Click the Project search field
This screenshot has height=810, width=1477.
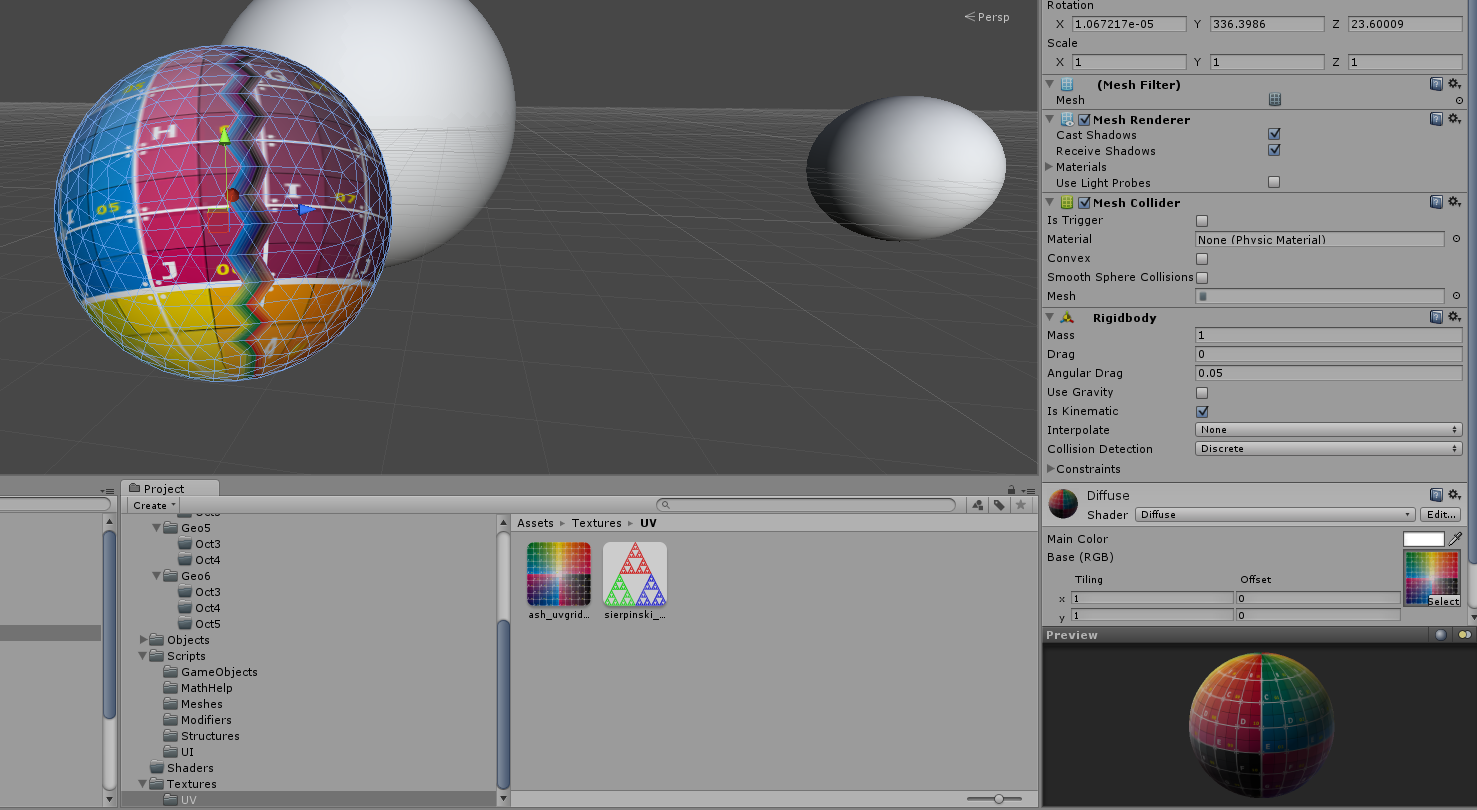808,505
